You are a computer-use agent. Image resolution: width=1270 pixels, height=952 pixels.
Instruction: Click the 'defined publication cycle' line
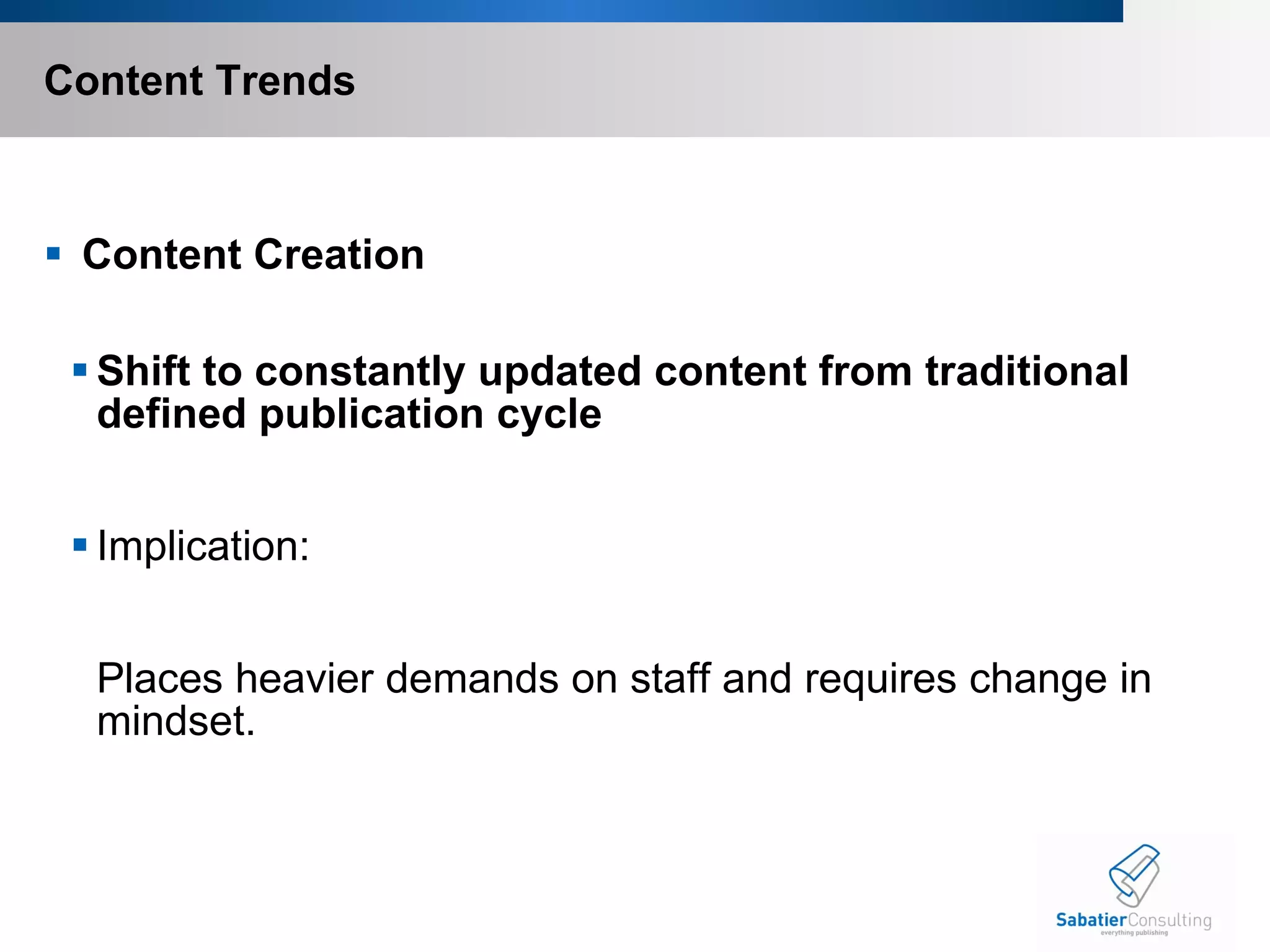pos(349,414)
